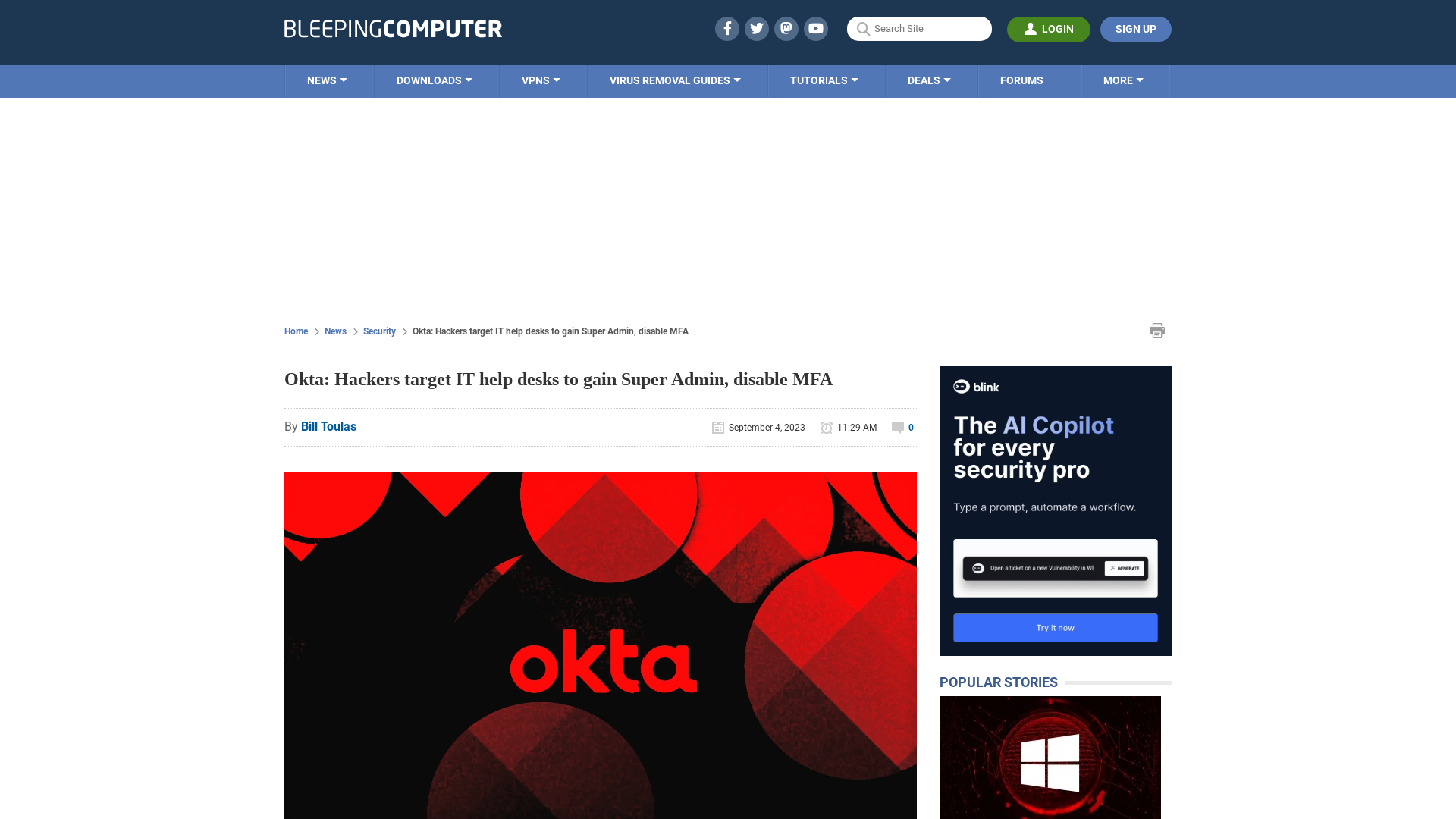
Task: Click the SIGN UP button
Action: point(1135,29)
